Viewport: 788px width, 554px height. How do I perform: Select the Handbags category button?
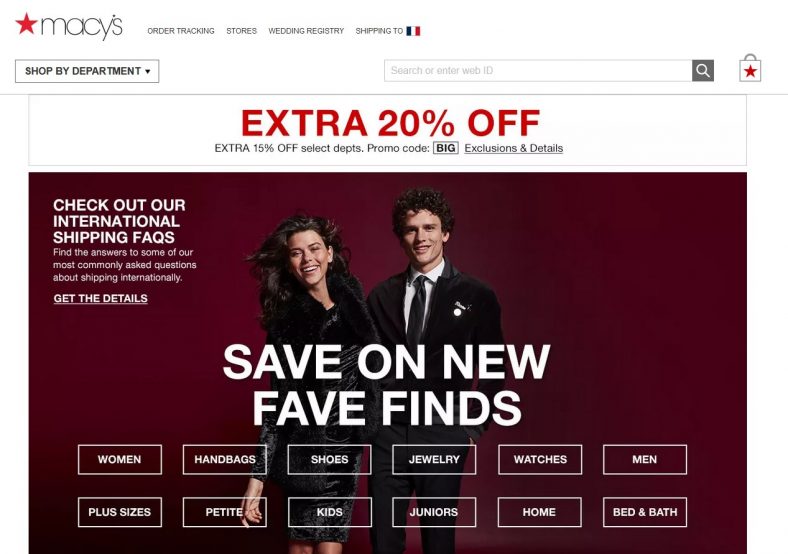225,459
